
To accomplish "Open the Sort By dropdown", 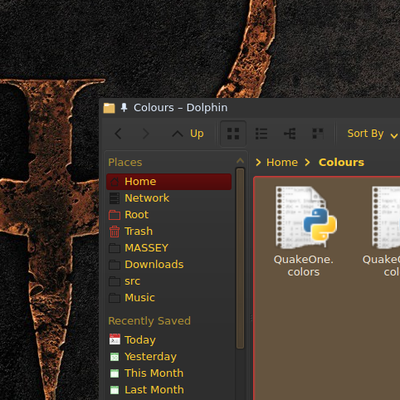I will point(372,134).
